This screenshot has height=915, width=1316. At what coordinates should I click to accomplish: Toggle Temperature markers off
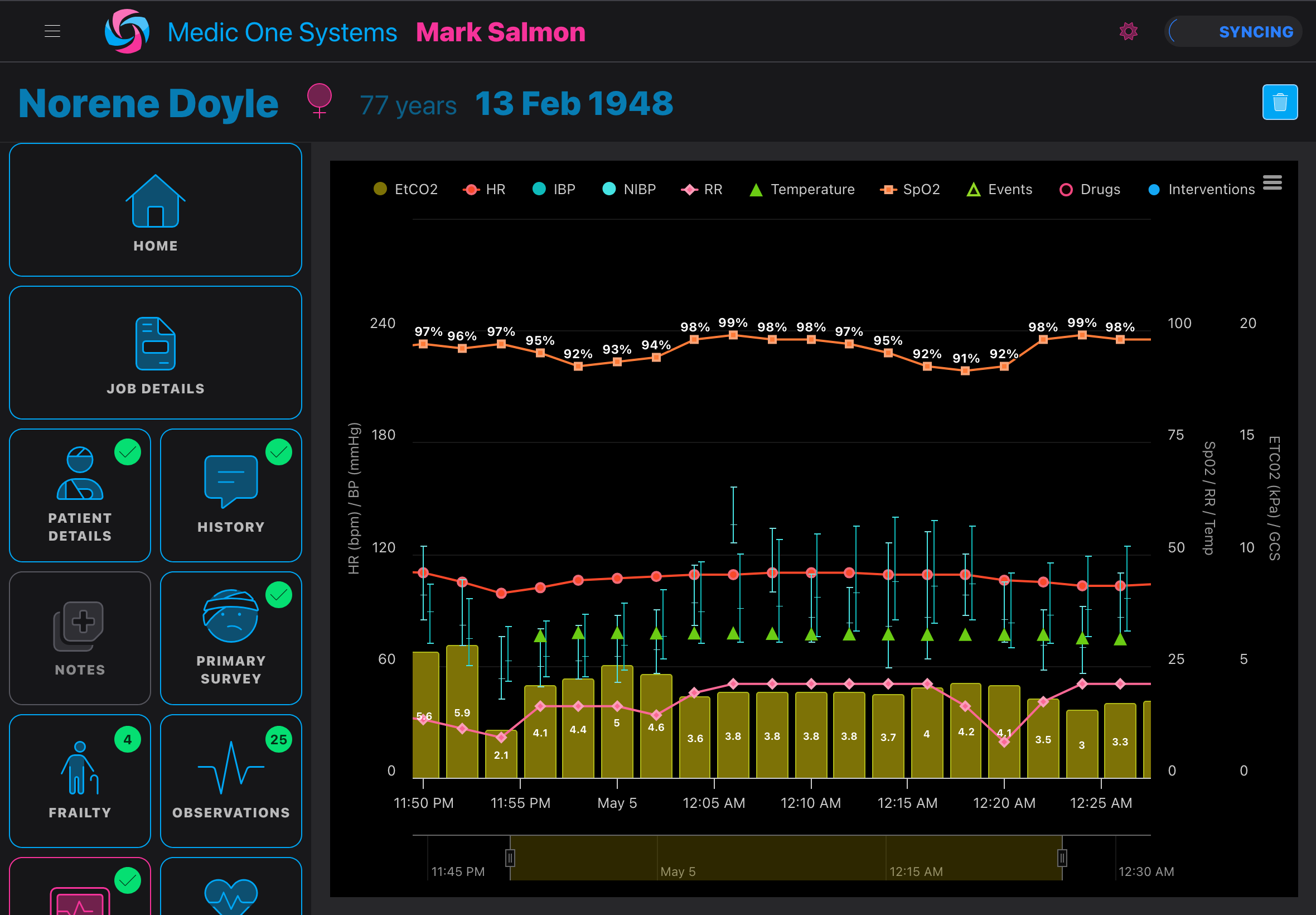[801, 189]
